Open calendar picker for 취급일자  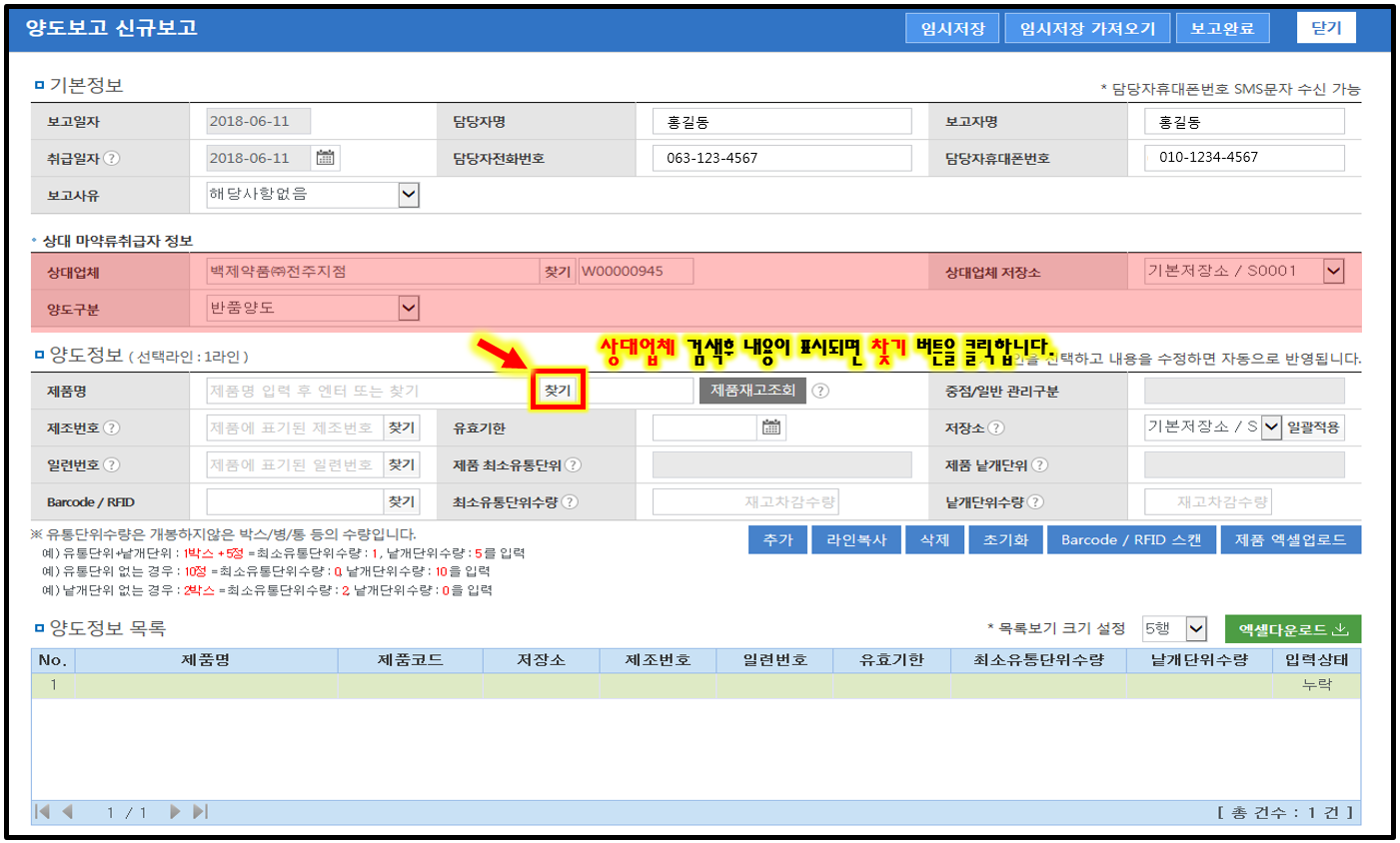pyautogui.click(x=325, y=158)
